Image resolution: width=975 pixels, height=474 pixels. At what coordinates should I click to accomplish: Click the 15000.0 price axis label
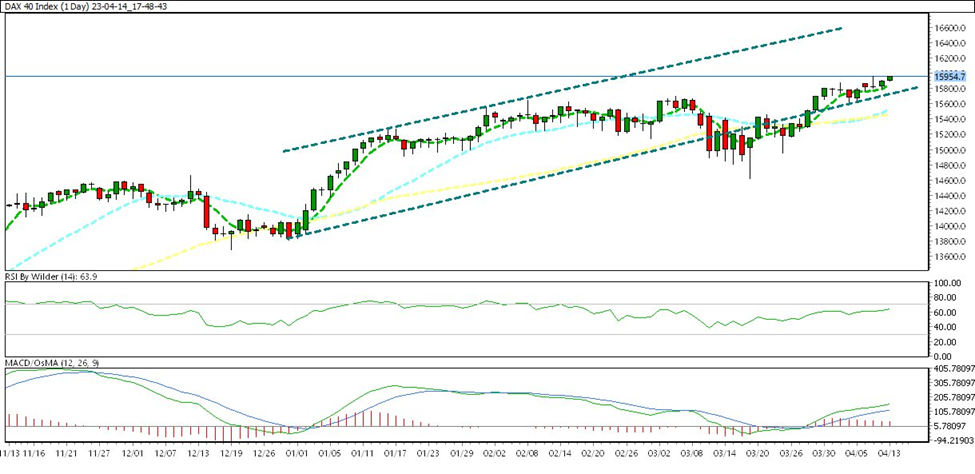click(951, 151)
